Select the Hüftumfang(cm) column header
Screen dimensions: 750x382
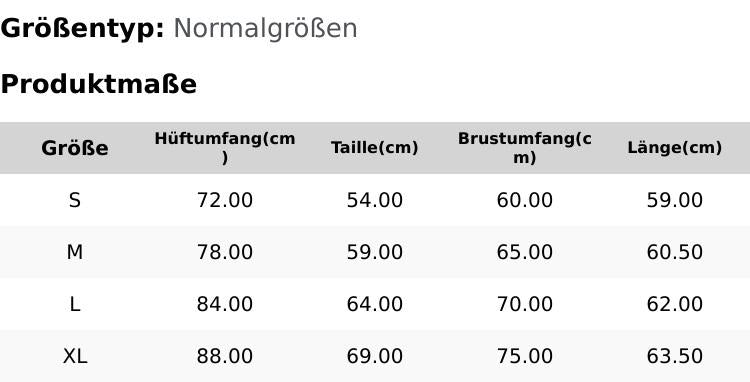[225, 148]
